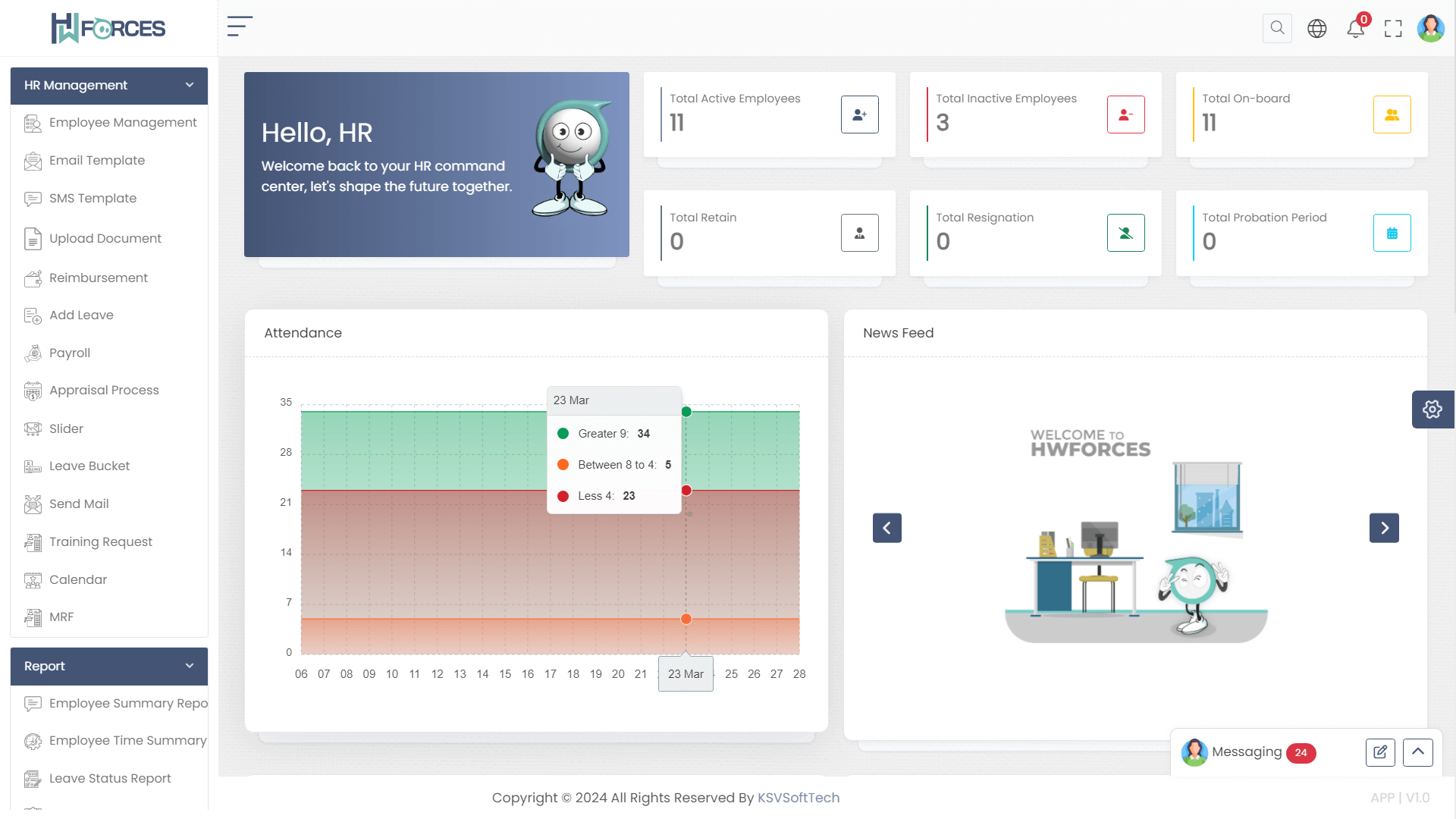
Task: Open the notifications bell
Action: (x=1355, y=29)
